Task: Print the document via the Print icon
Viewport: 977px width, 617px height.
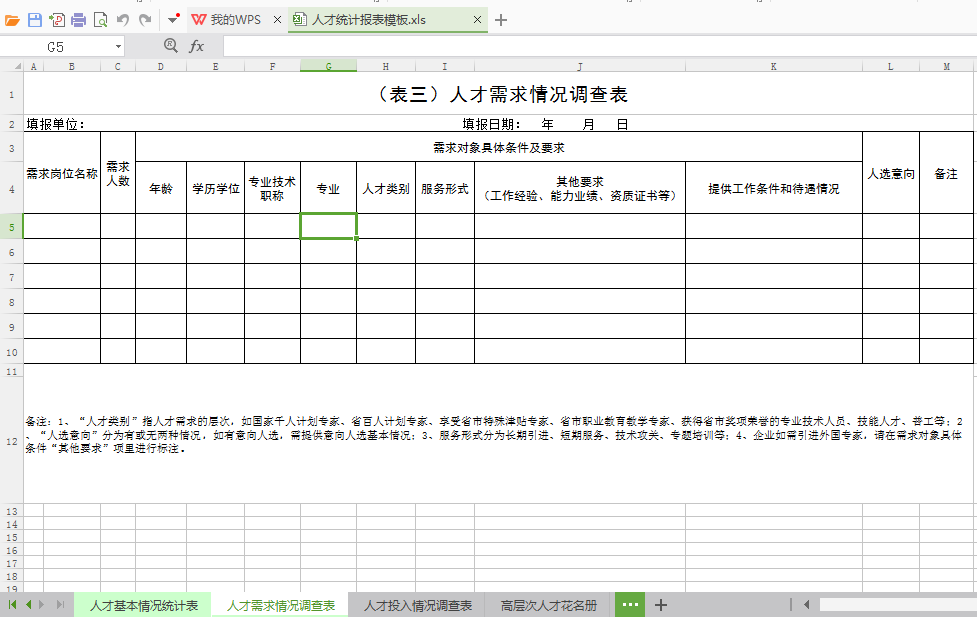Action: pos(80,17)
